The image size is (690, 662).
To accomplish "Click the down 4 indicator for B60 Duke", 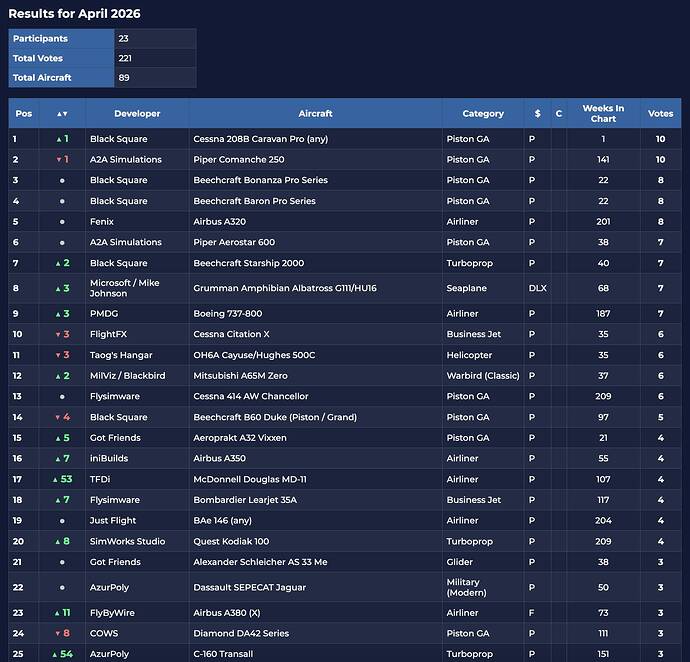I will click(62, 417).
